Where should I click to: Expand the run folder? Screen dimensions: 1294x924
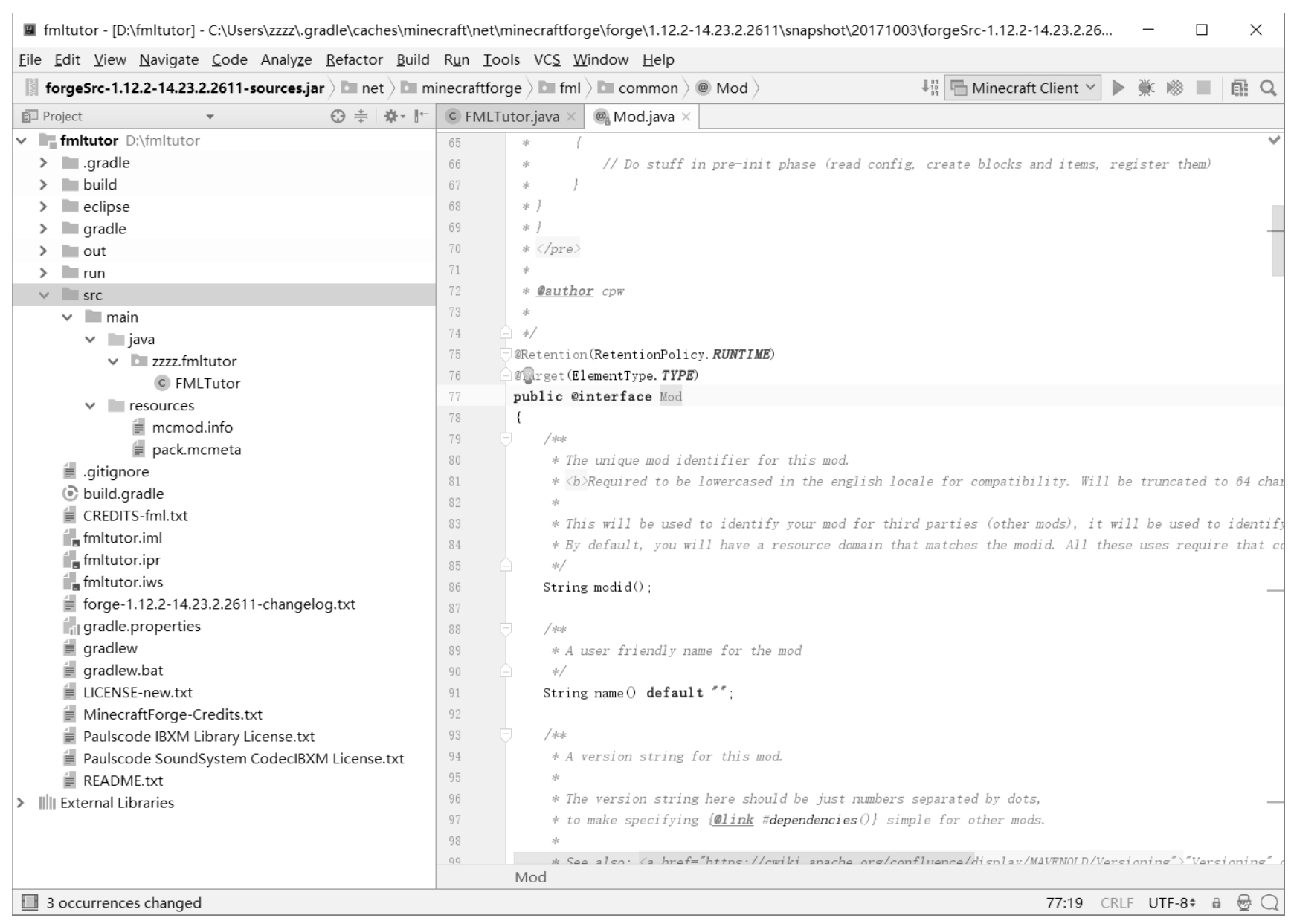(43, 273)
